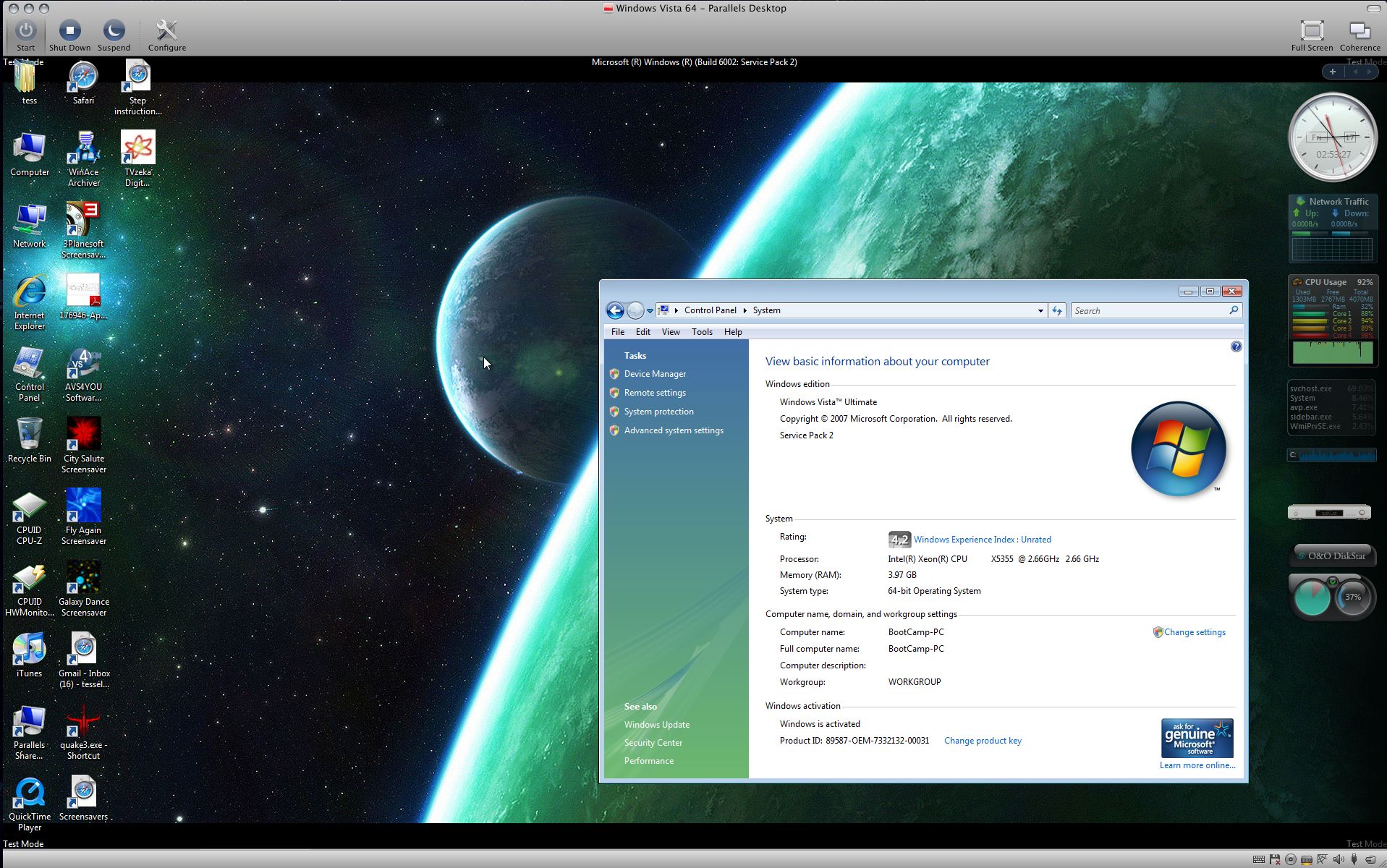1387x868 pixels.
Task: Select the CPUID CPU-Z icon
Action: [30, 517]
